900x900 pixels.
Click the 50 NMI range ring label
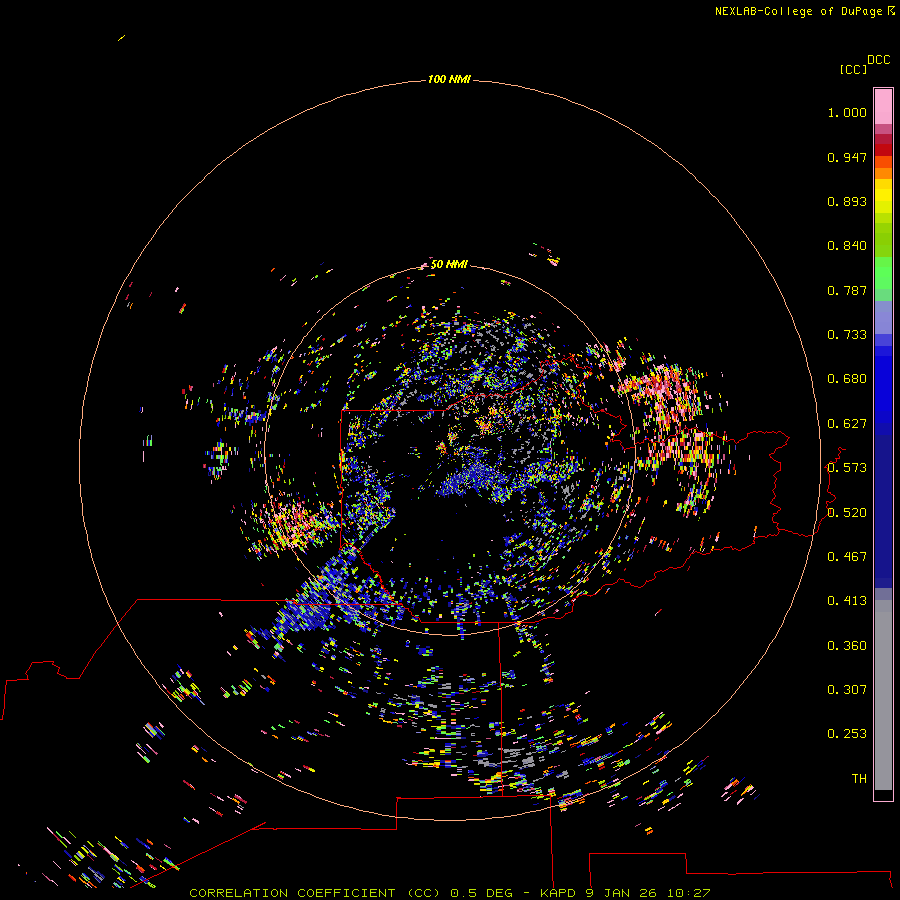tap(449, 264)
